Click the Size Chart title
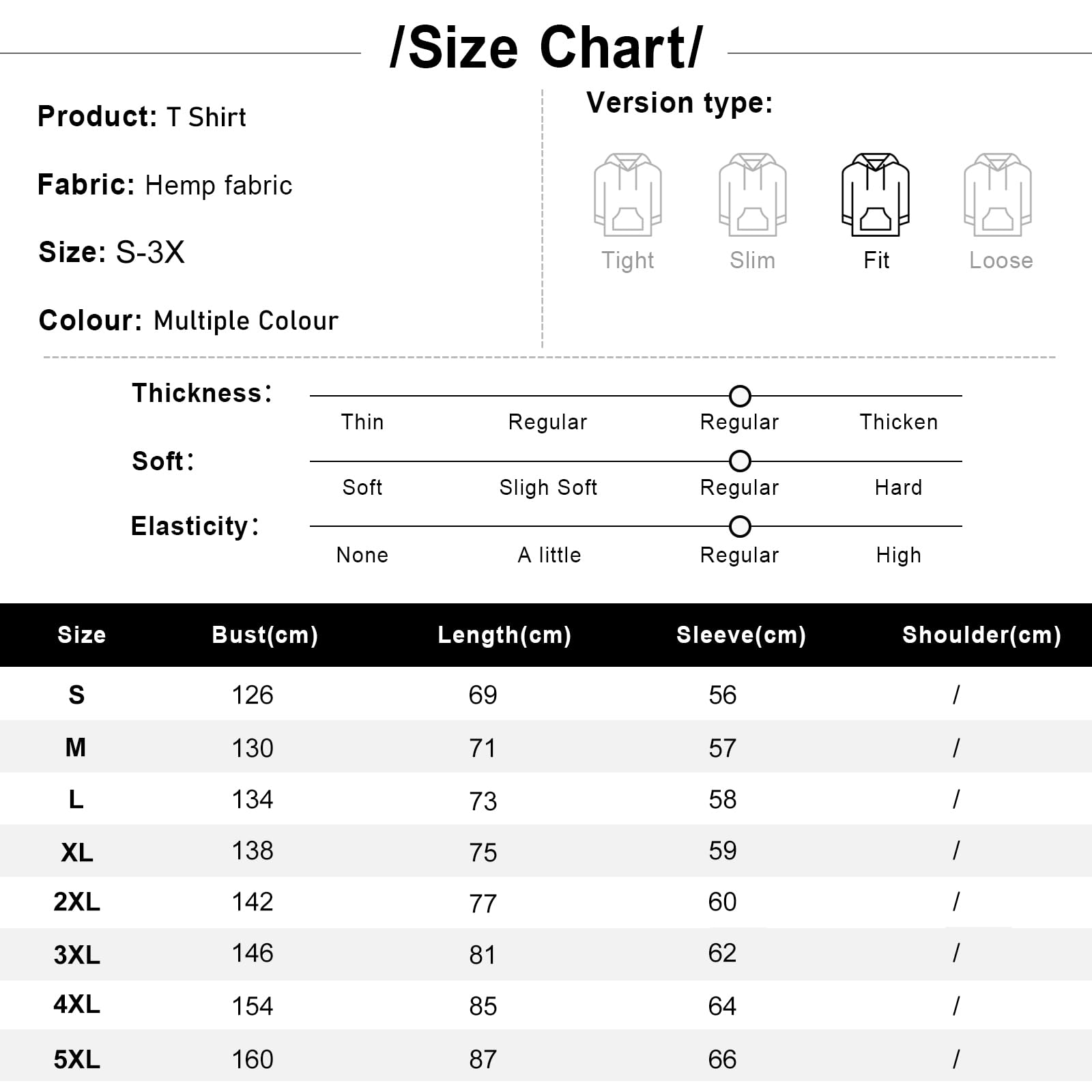The width and height of the screenshot is (1092, 1092). pos(546,48)
